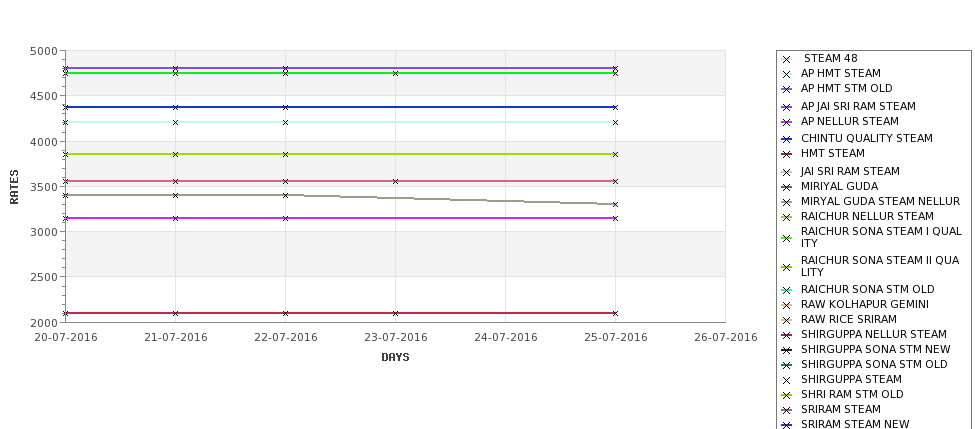Select the RAW KOLHAPUR GEMINI legend label
Viewport: 975px width, 429px height.
pyautogui.click(x=864, y=305)
